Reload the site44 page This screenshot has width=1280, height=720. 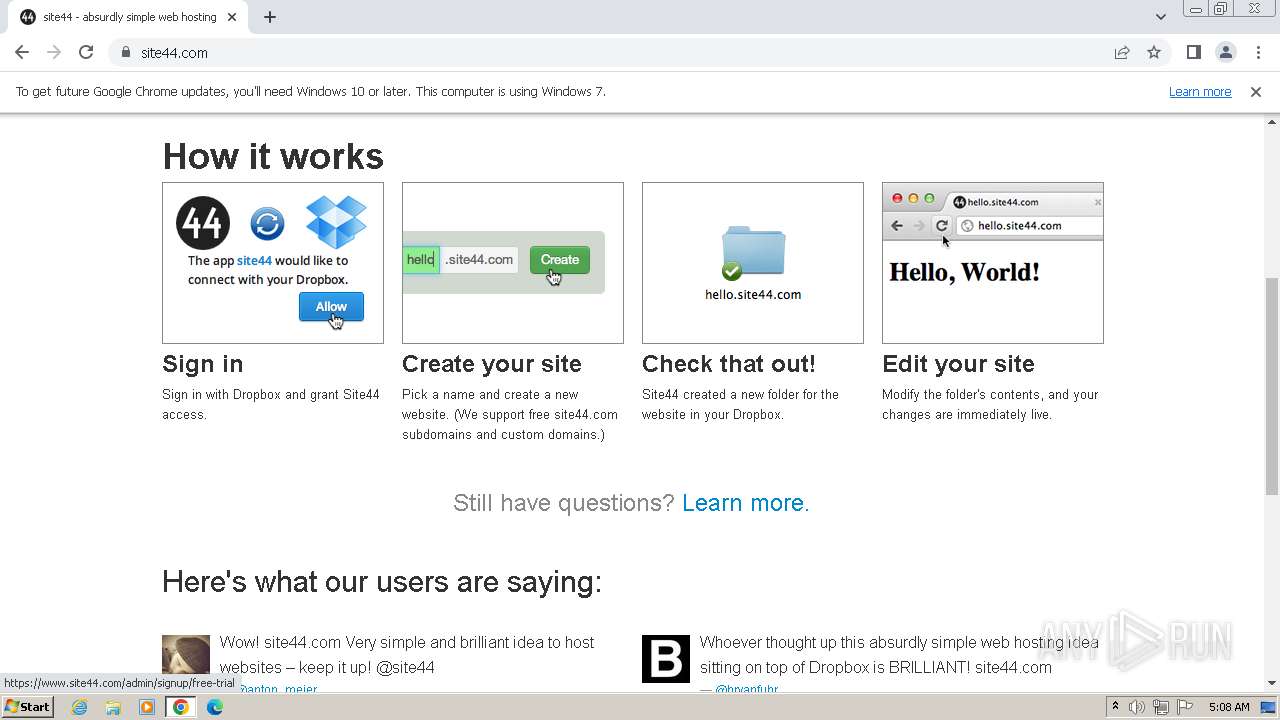coord(86,52)
